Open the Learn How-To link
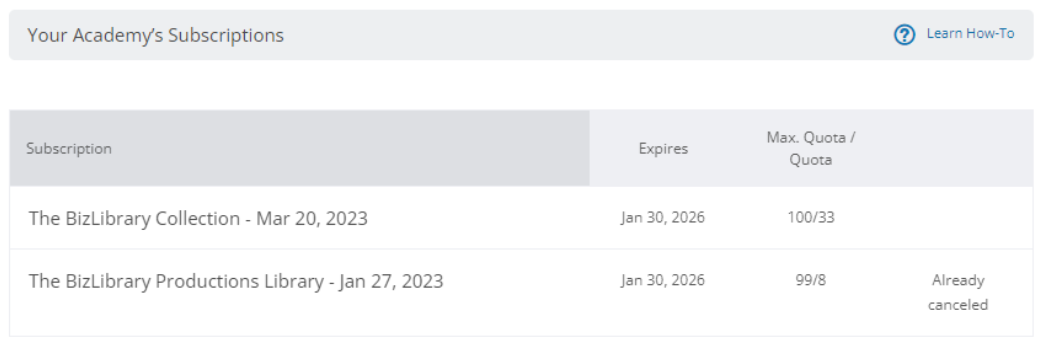This screenshot has height=362, width=1060. [x=970, y=33]
